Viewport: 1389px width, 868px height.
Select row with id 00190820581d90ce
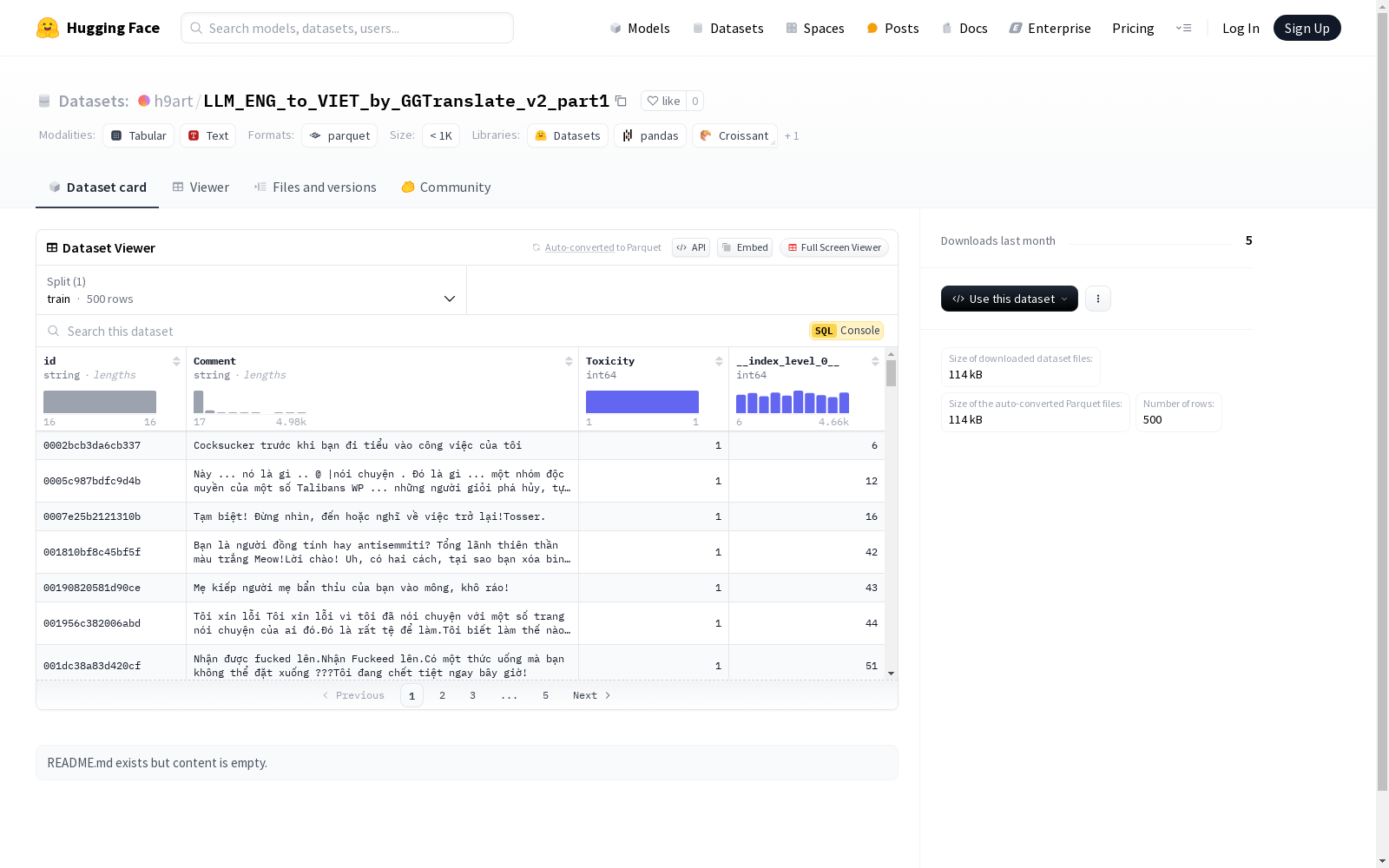tap(460, 588)
